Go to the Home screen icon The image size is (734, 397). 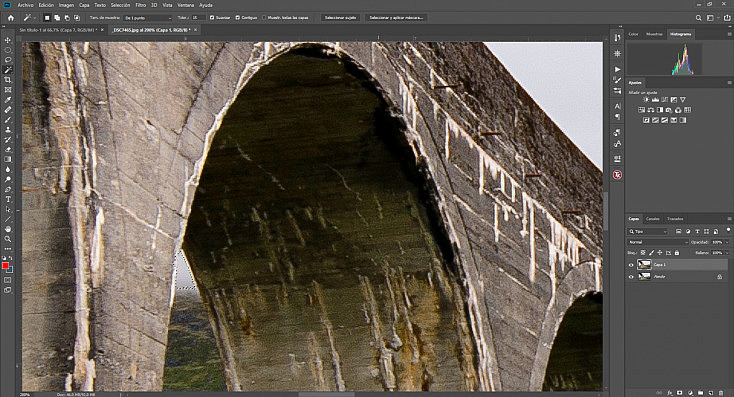click(11, 18)
